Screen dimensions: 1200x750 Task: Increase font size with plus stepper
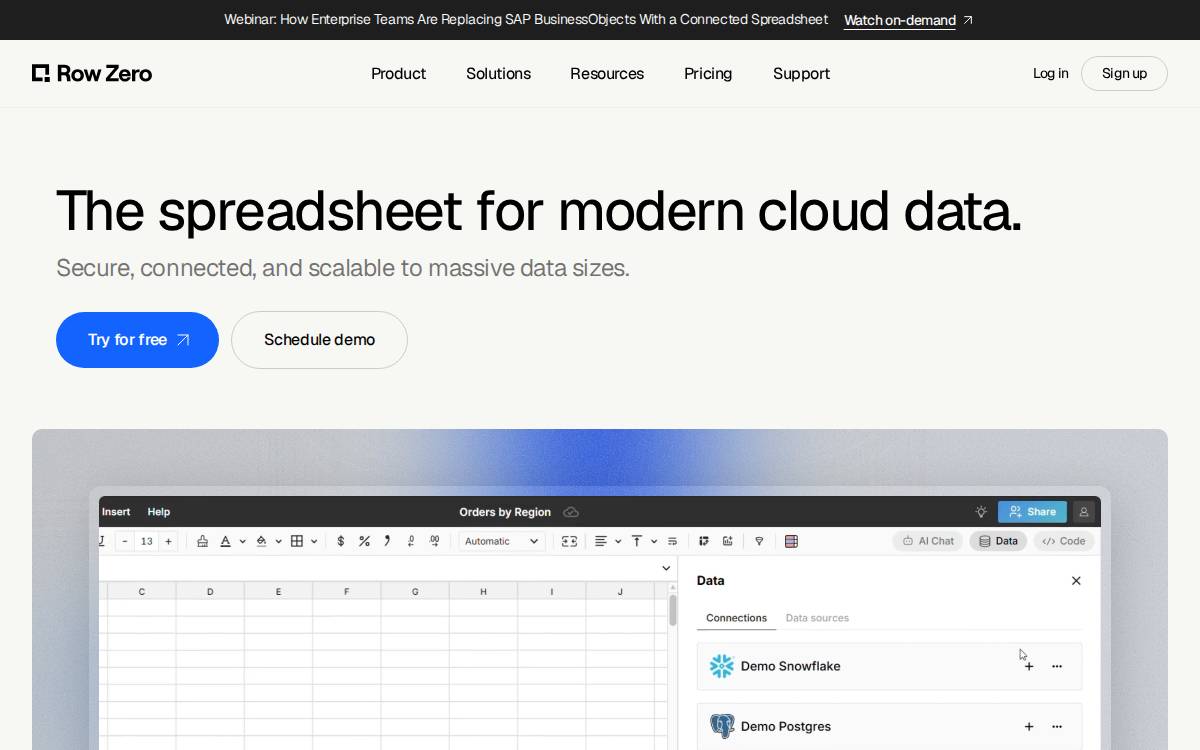[x=168, y=541]
